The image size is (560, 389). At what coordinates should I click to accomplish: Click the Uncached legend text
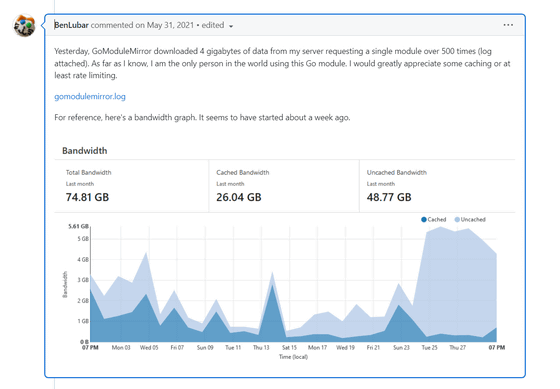[473, 220]
